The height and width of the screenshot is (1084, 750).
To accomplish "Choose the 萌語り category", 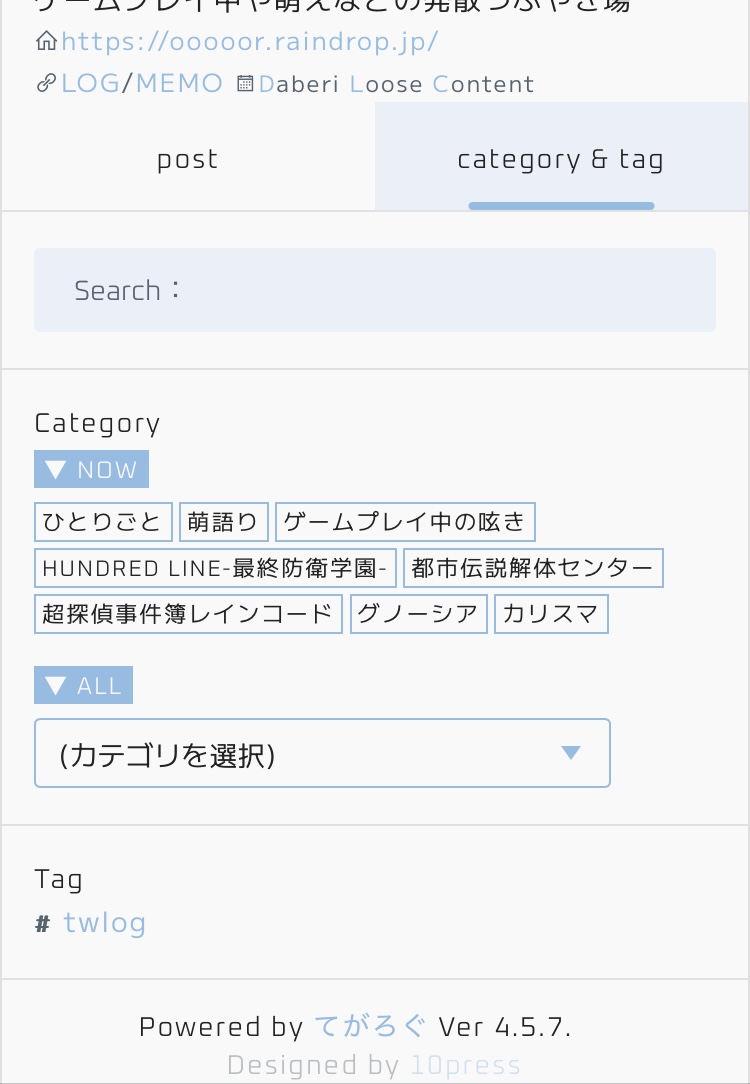I will (x=224, y=522).
